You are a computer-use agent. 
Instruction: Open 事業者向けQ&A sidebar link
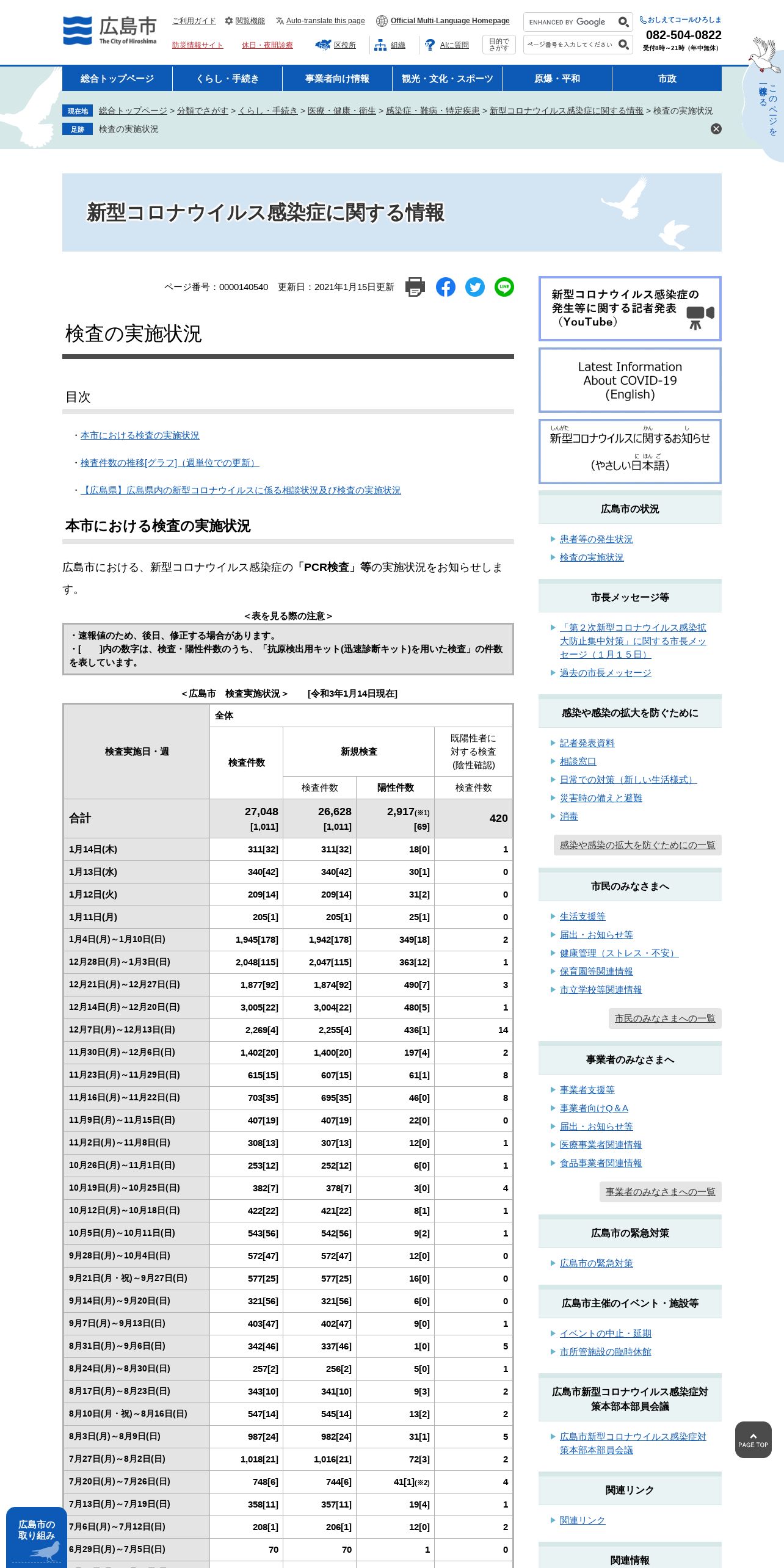[594, 1108]
